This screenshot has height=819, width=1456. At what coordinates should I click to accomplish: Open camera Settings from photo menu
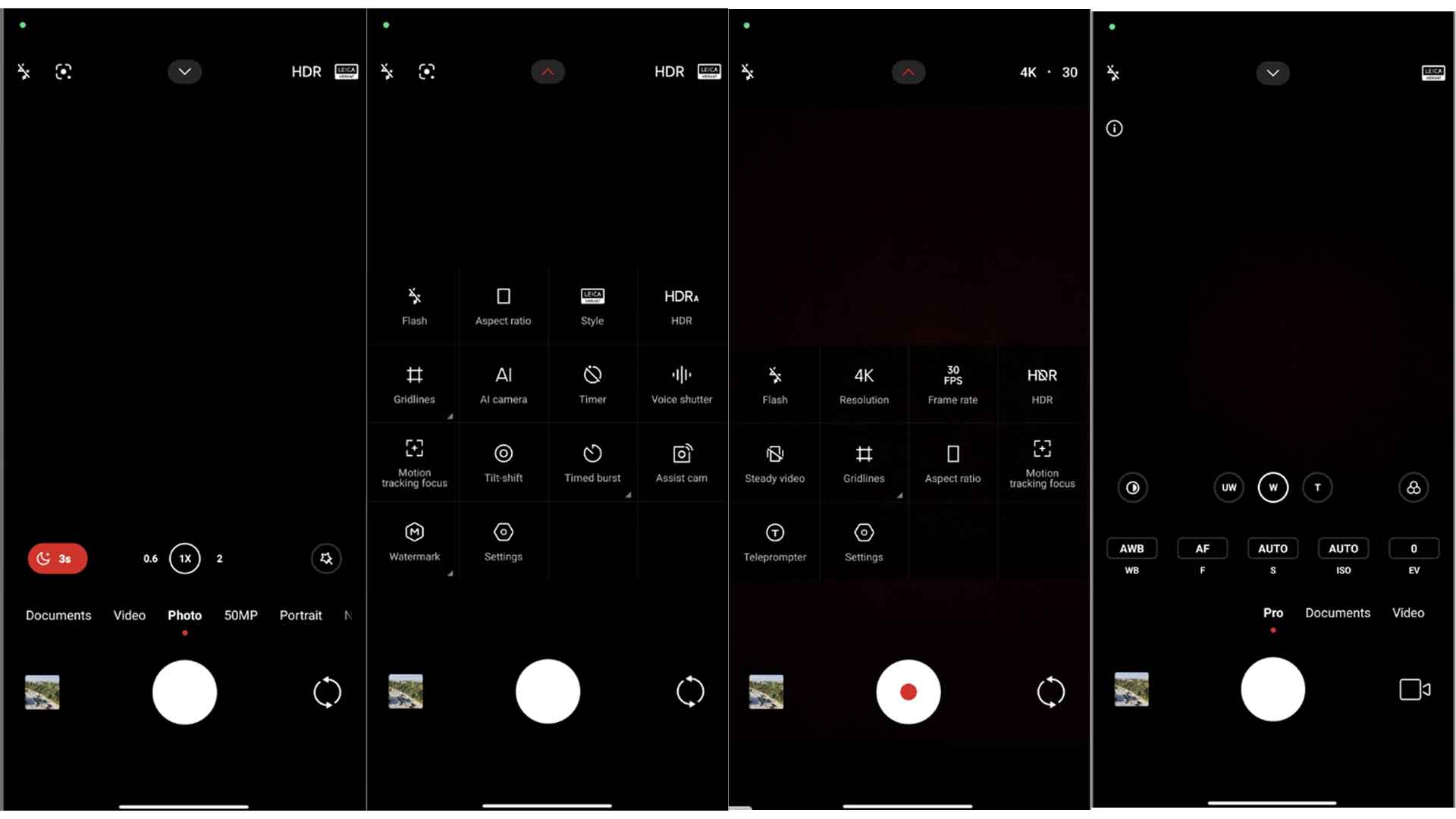point(503,540)
